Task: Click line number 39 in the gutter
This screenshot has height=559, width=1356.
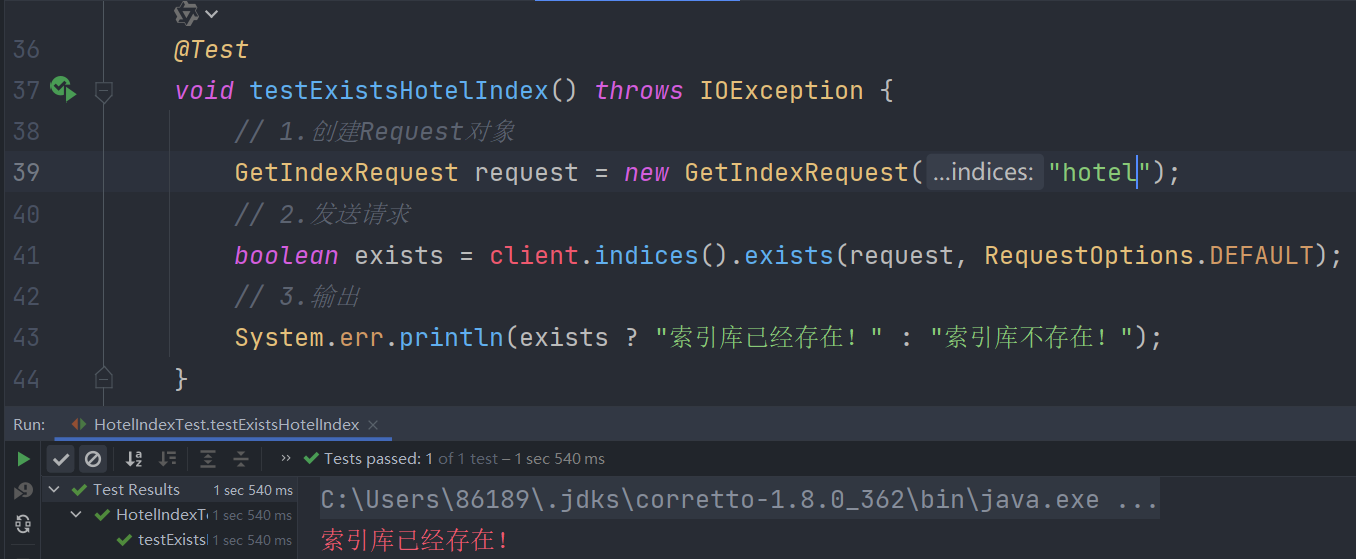Action: click(x=27, y=172)
